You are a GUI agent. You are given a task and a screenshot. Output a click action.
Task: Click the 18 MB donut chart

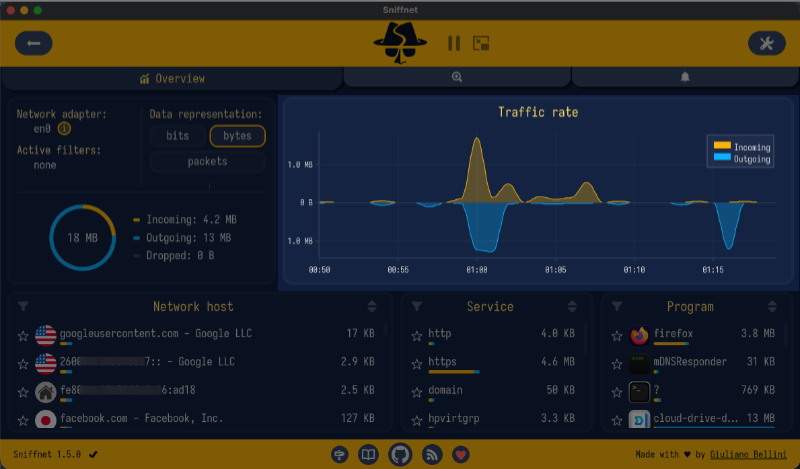[83, 237]
